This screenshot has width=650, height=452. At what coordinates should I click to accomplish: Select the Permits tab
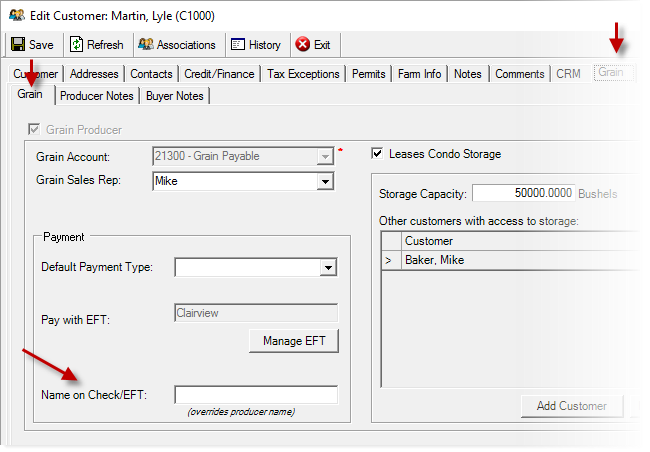pos(369,74)
